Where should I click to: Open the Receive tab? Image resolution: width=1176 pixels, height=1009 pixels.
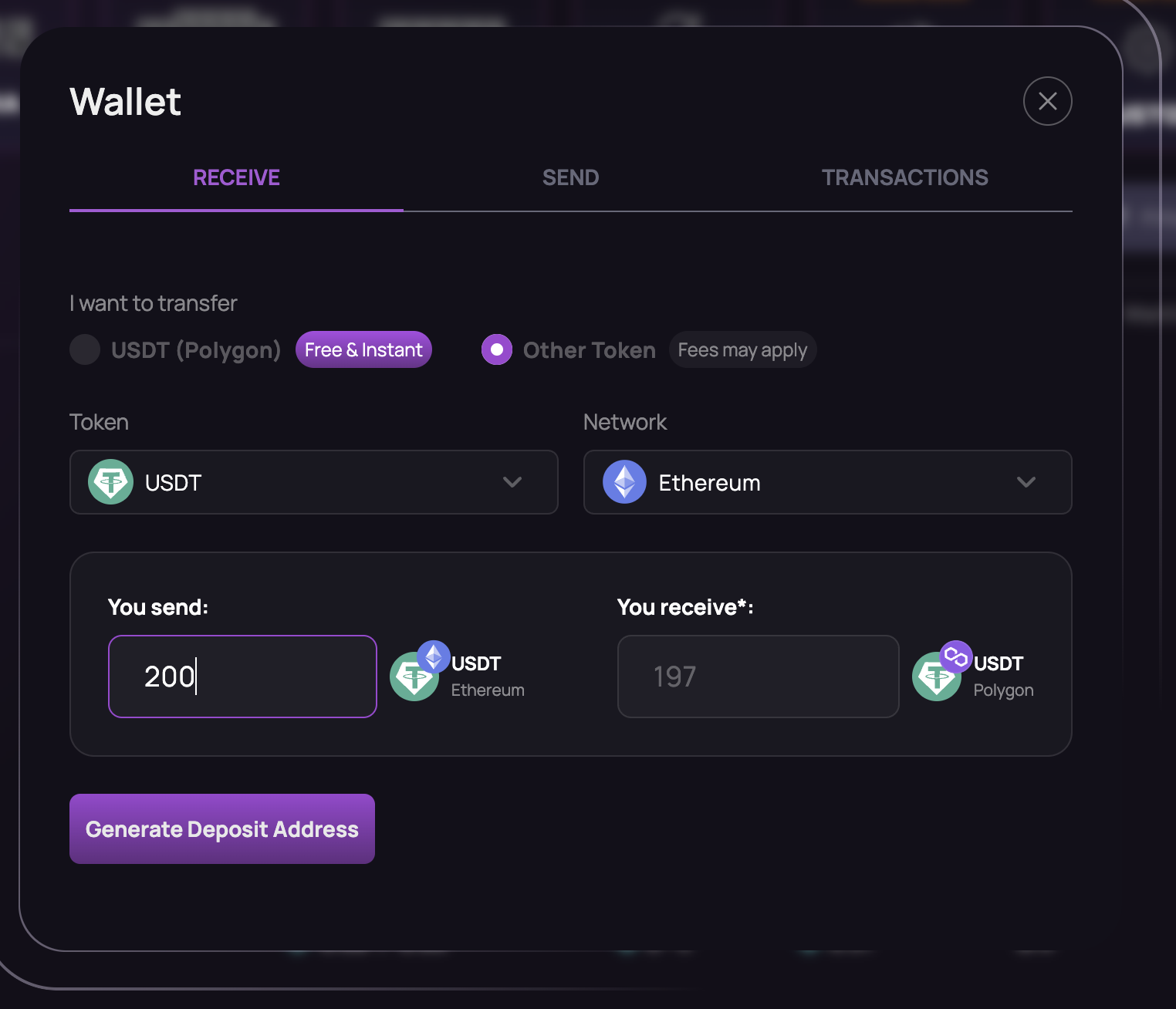point(236,177)
